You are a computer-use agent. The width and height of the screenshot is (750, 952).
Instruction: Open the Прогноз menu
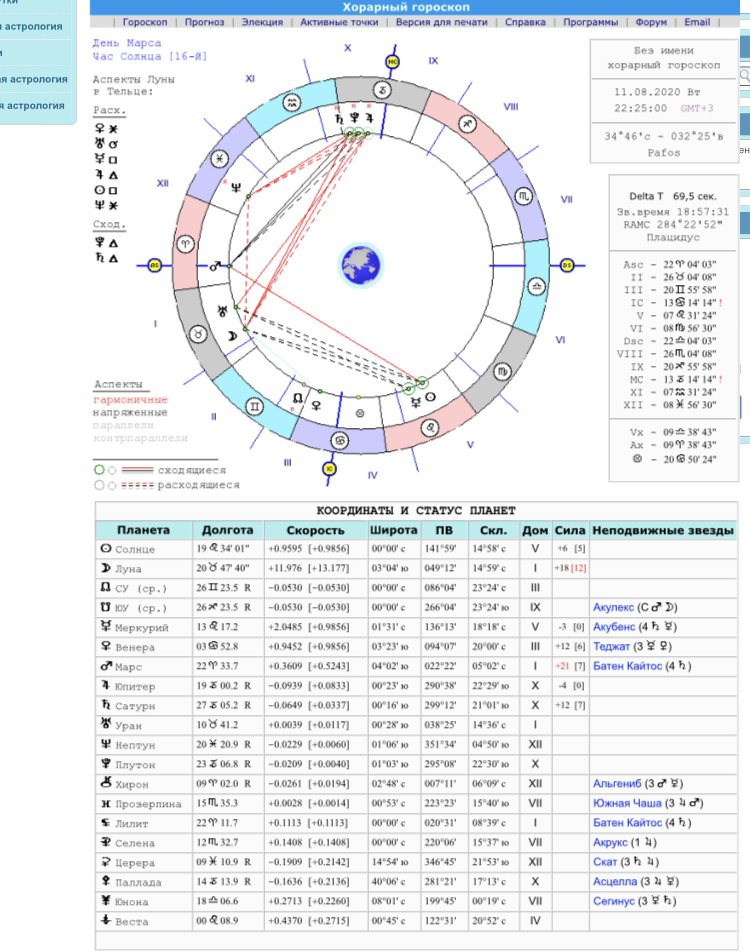pos(204,22)
